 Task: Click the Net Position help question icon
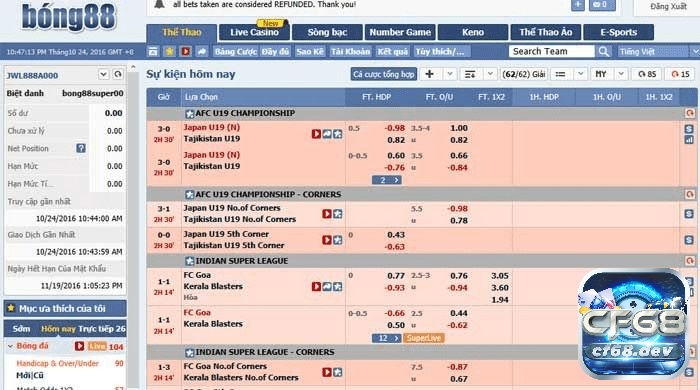click(81, 148)
